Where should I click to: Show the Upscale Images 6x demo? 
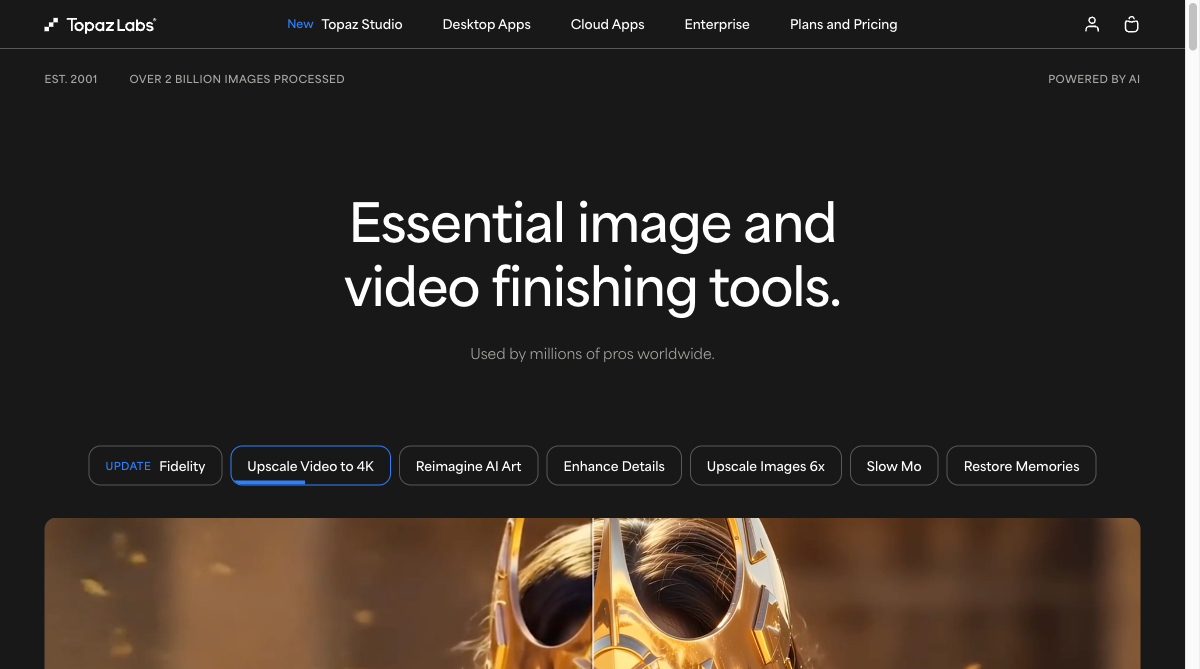[765, 466]
